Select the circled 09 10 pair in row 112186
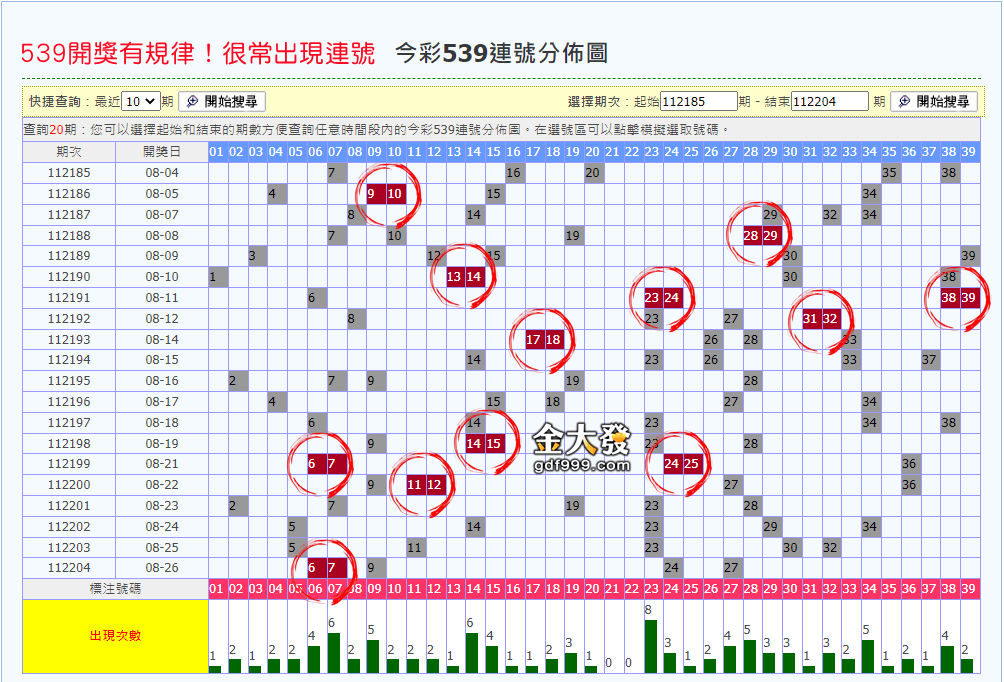The image size is (1004, 682). (384, 193)
